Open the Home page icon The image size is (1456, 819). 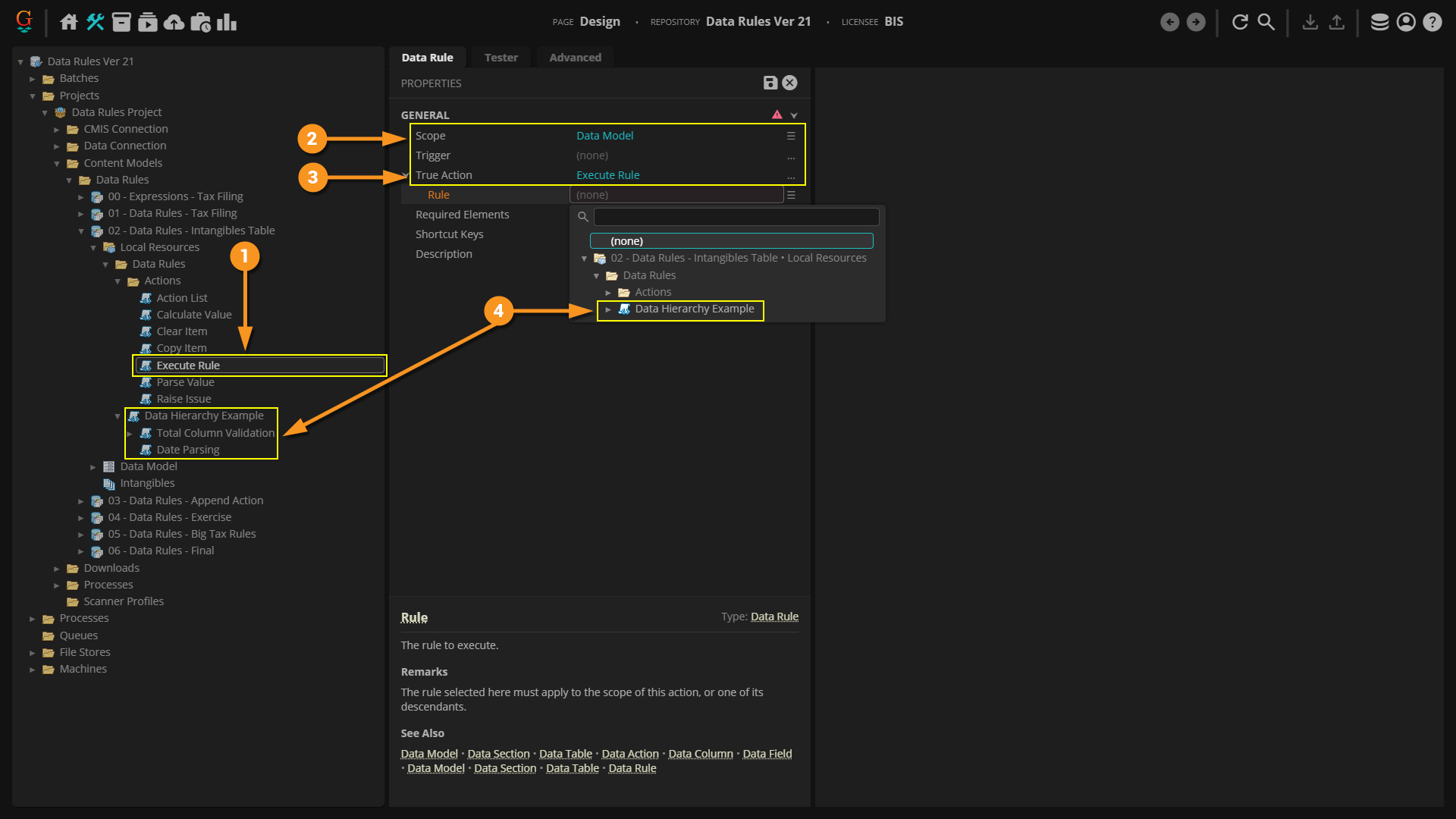click(69, 22)
